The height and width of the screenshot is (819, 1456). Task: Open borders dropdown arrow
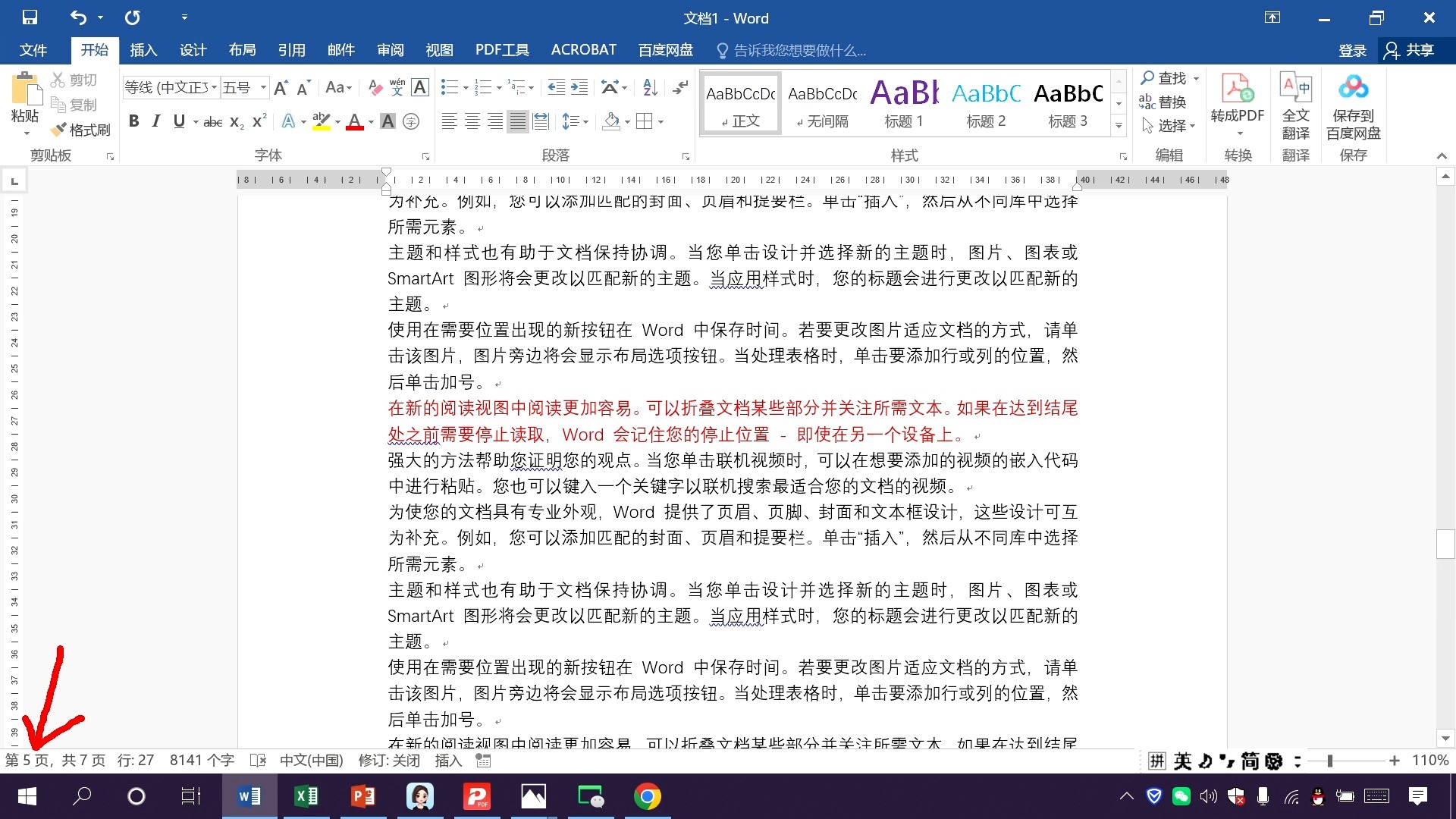661,121
